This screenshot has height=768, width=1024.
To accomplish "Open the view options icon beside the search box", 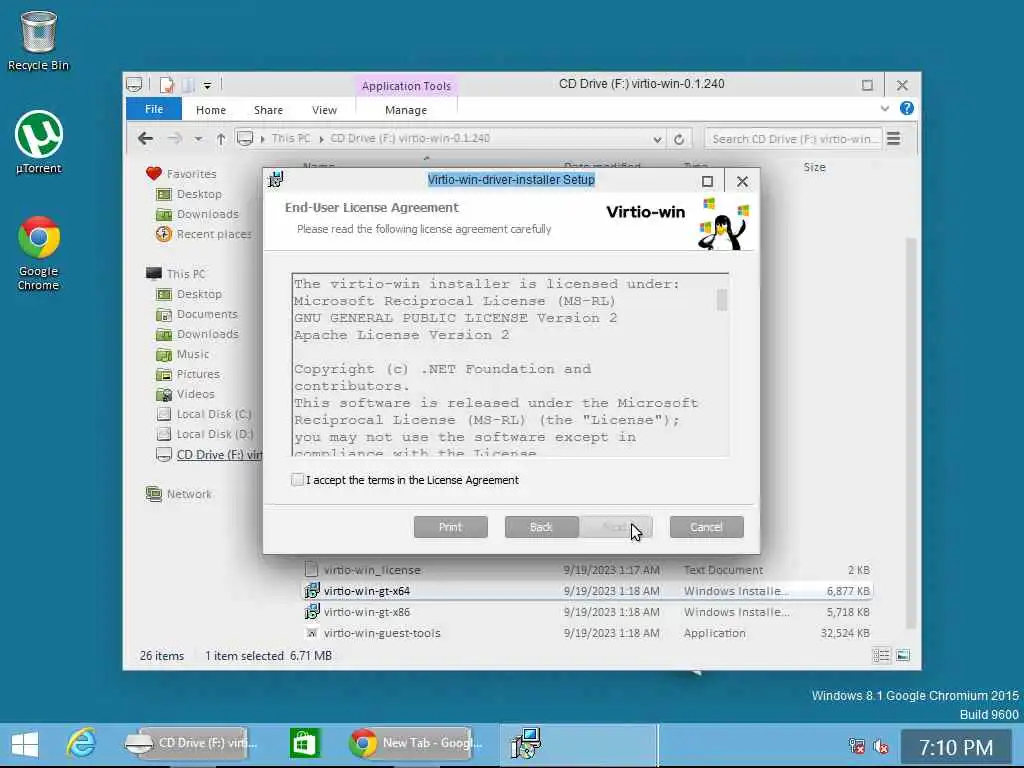I will click(x=893, y=138).
